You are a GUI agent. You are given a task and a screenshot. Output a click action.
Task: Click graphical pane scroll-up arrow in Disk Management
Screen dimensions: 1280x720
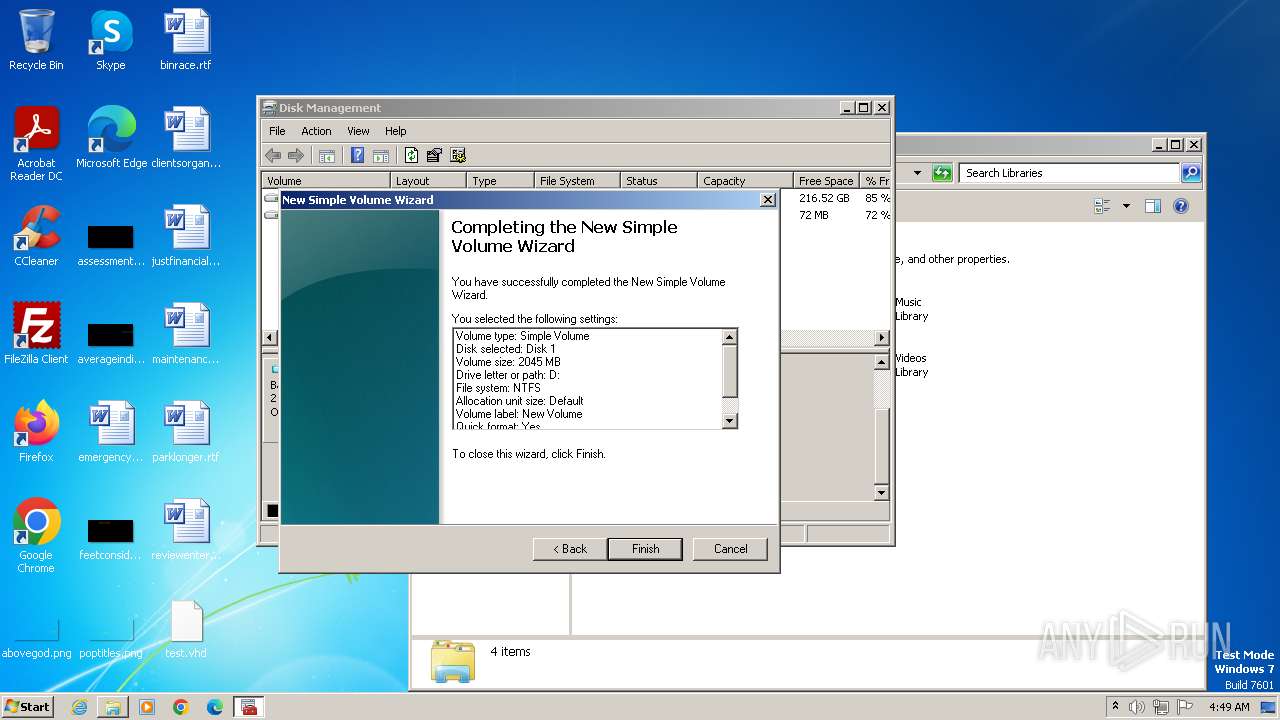(x=881, y=362)
